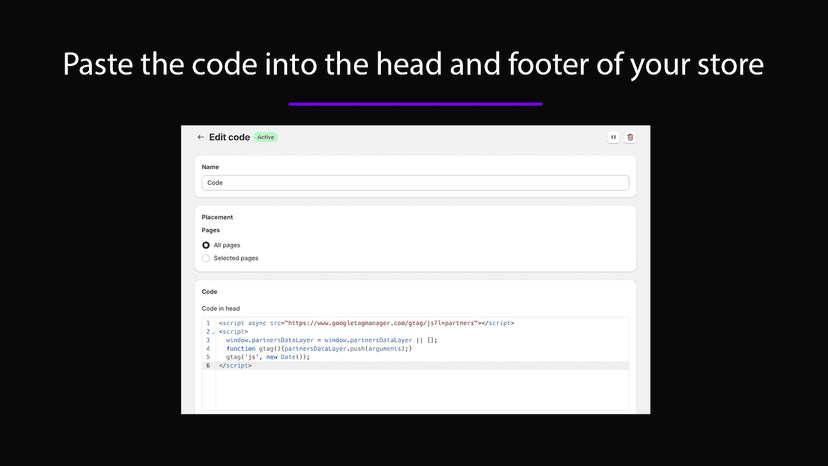Image resolution: width=828 pixels, height=466 pixels.
Task: Click the googletagmanager script tag on line 1
Action: [x=366, y=323]
